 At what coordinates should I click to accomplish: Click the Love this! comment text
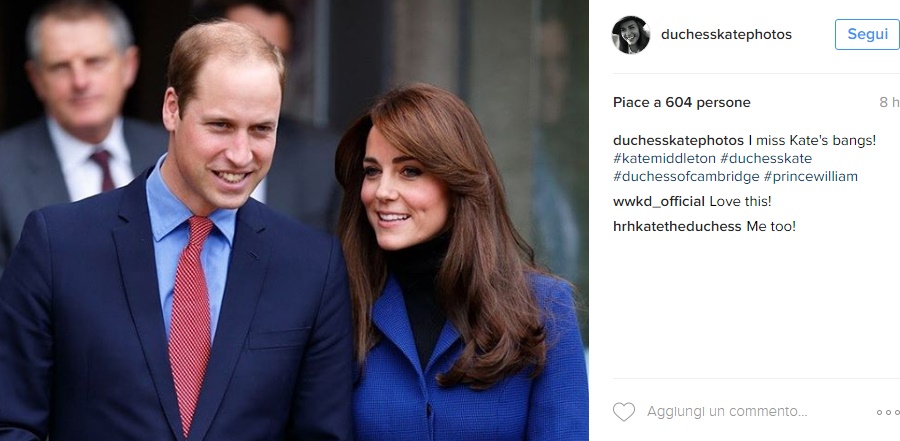740,202
